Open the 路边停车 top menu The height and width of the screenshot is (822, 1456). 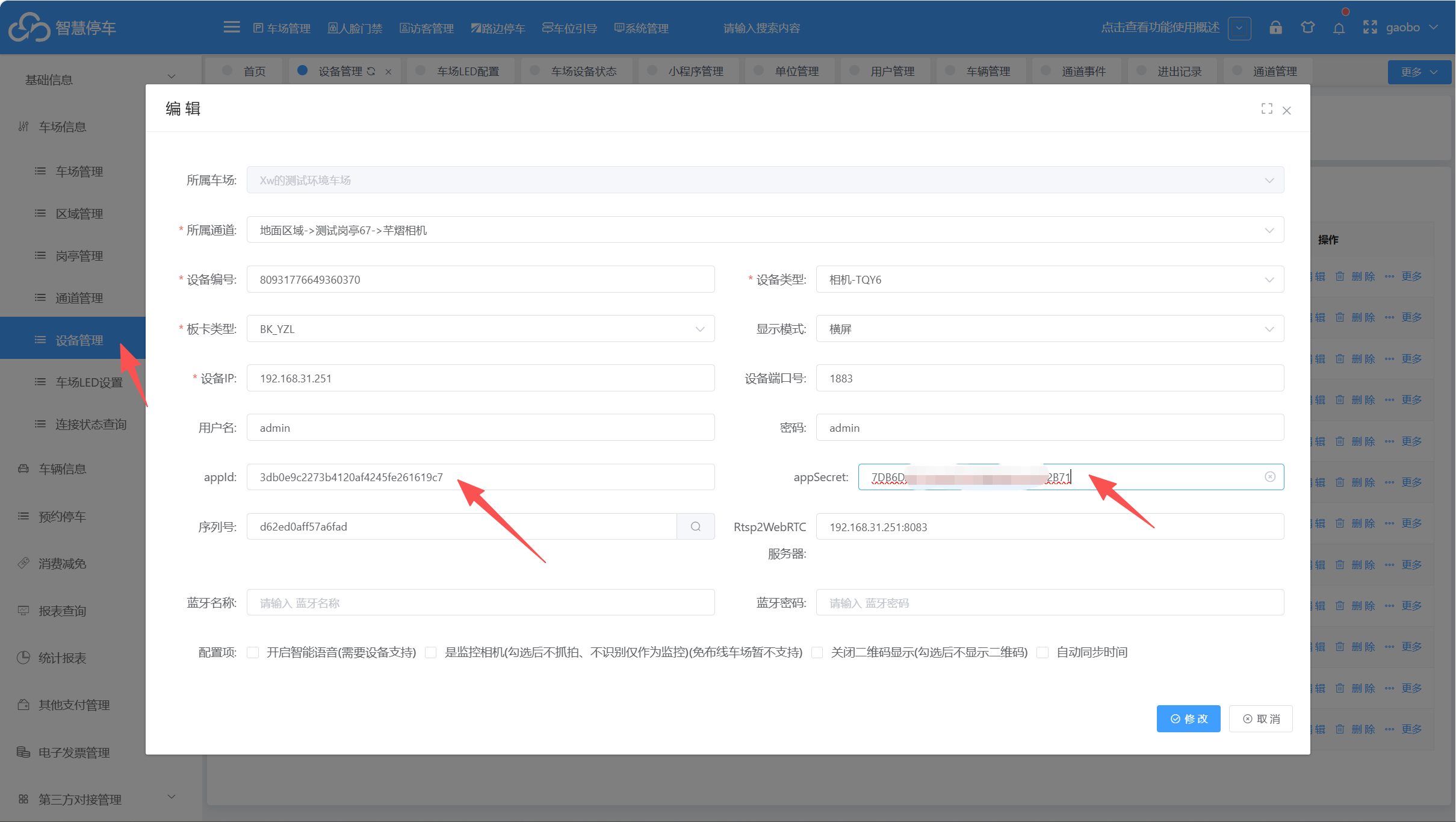pyautogui.click(x=498, y=28)
